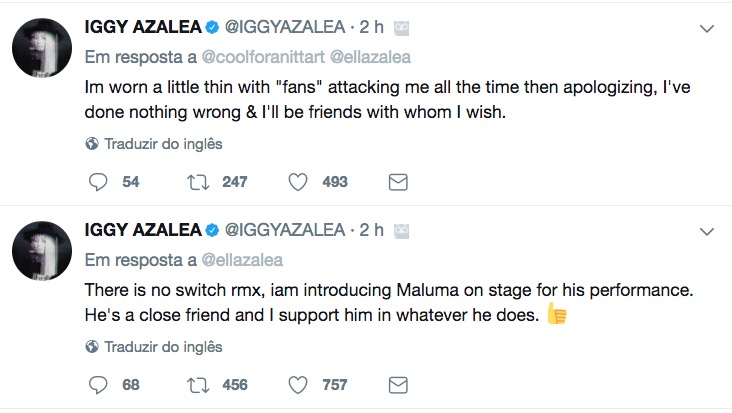The width and height of the screenshot is (732, 413).
Task: Retweet the tweet about Maluma
Action: pyautogui.click(x=198, y=385)
